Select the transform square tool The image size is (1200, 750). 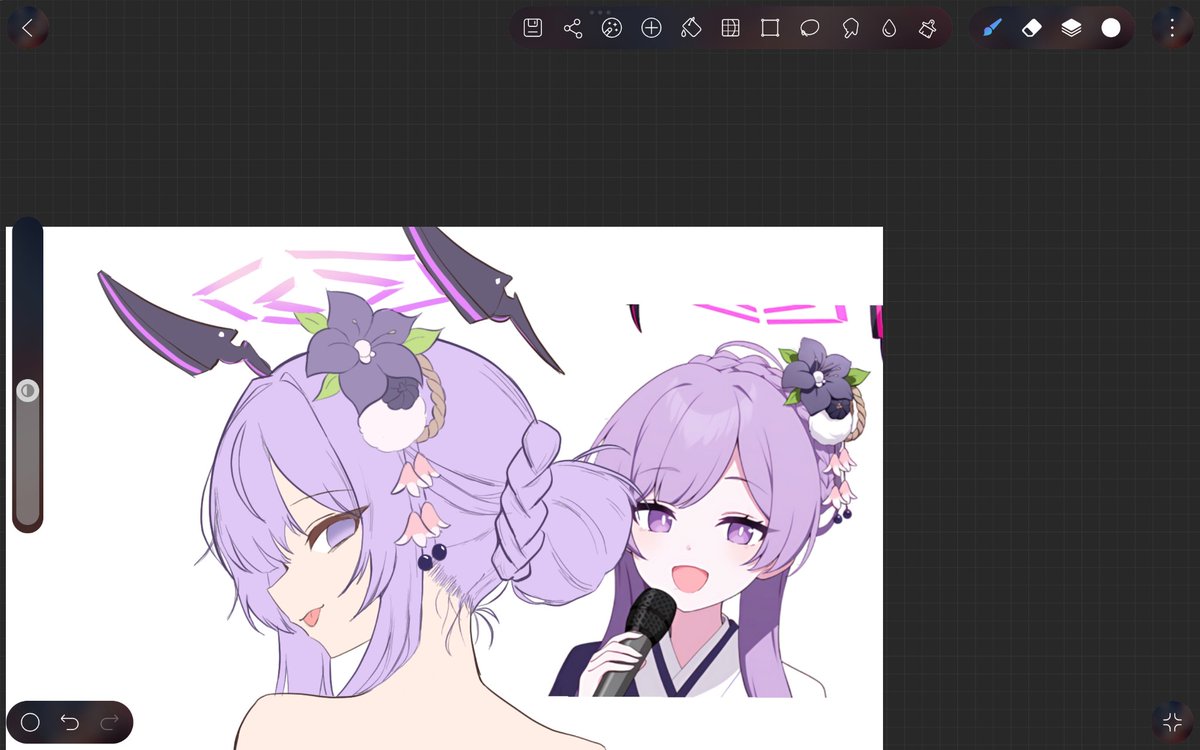pyautogui.click(x=770, y=28)
